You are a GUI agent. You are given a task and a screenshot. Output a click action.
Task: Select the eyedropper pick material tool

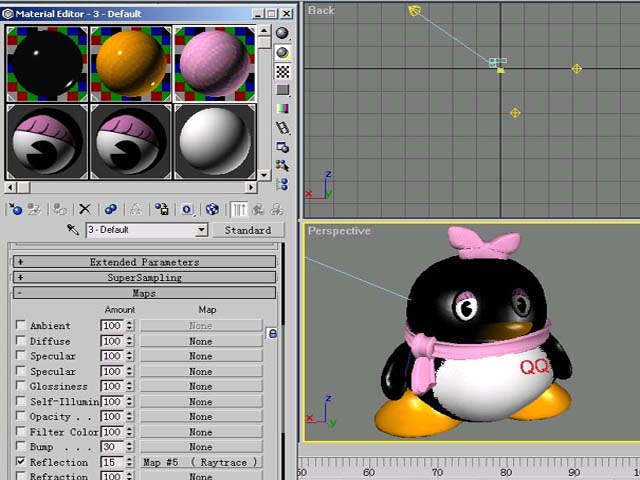point(73,230)
